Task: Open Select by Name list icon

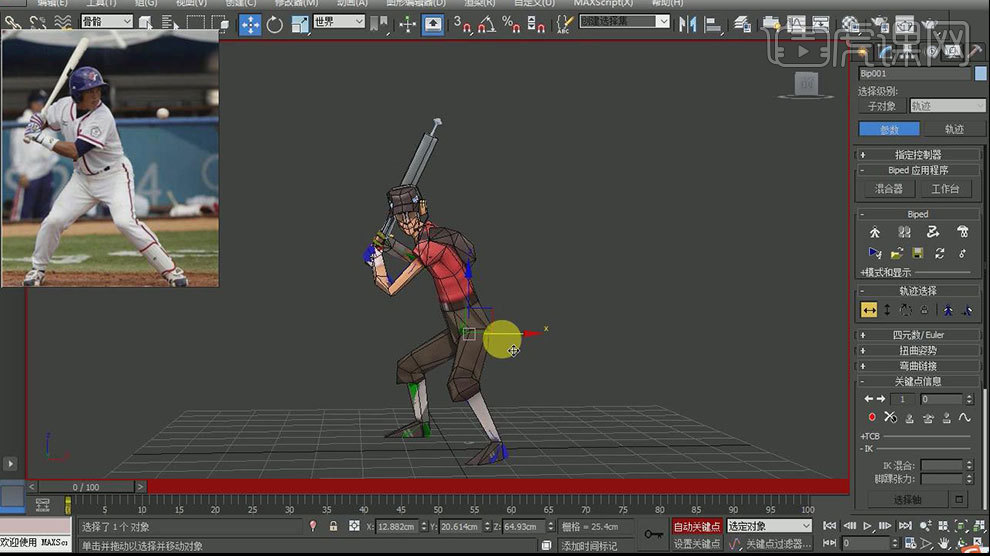Action: tap(169, 23)
